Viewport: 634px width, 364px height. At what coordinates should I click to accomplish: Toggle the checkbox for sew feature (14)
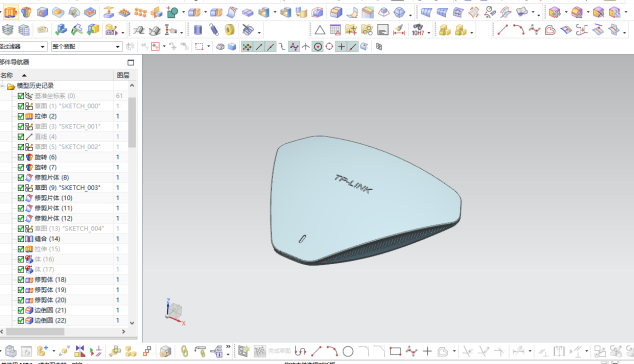point(21,239)
